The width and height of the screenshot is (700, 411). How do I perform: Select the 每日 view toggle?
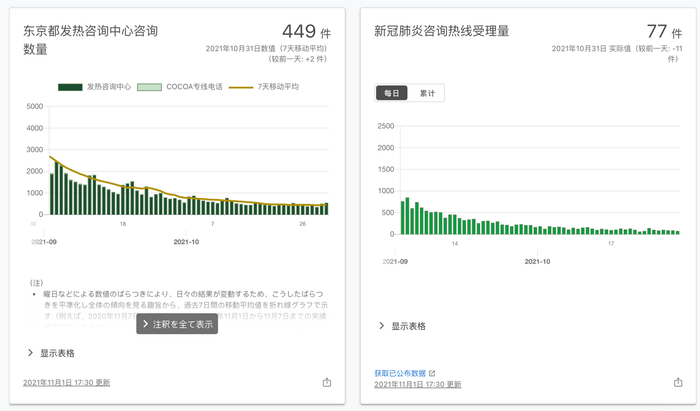[x=392, y=93]
